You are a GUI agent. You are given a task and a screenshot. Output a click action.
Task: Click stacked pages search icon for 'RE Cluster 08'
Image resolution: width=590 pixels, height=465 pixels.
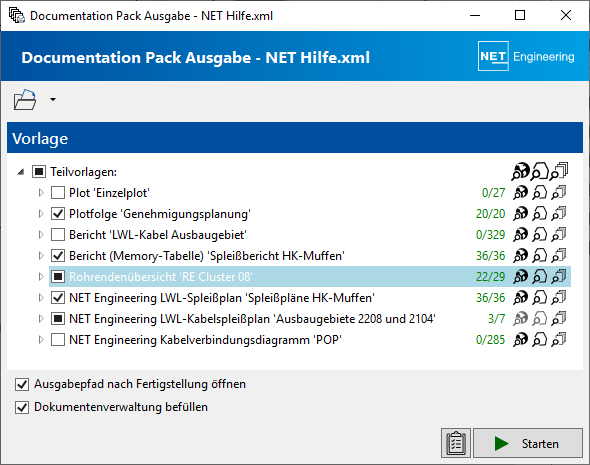[x=559, y=277]
